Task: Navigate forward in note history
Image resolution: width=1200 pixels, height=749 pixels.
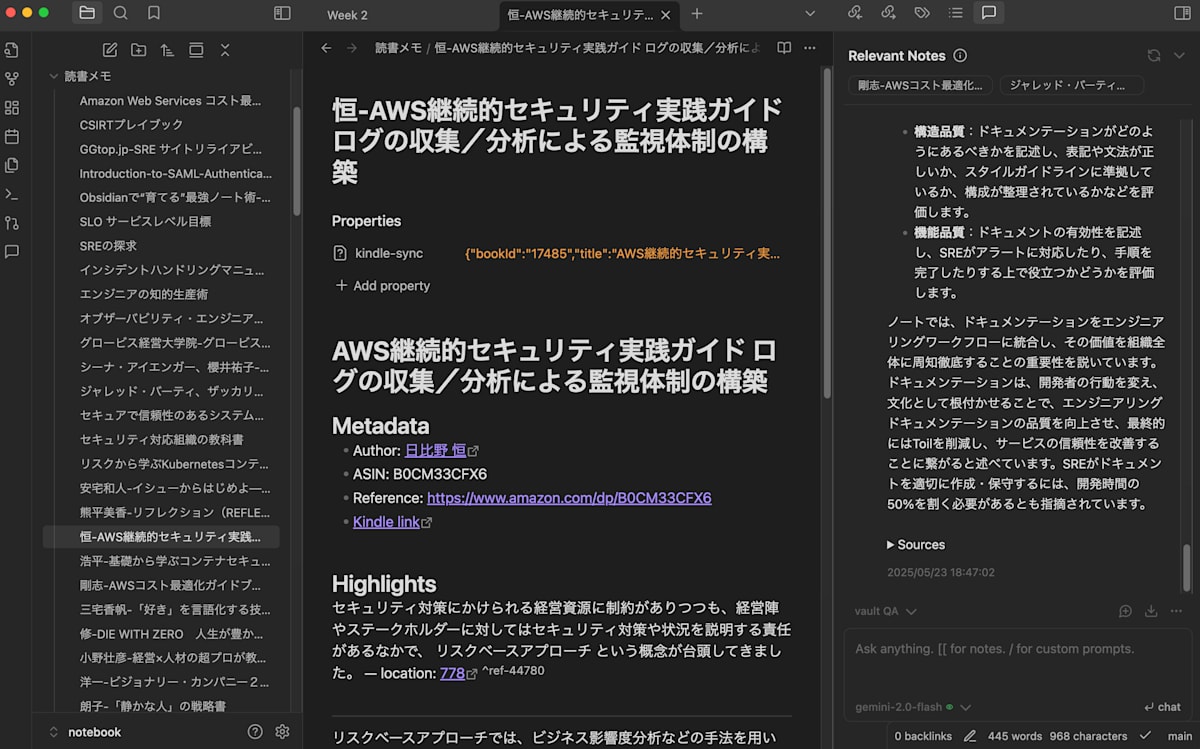Action: pos(351,48)
